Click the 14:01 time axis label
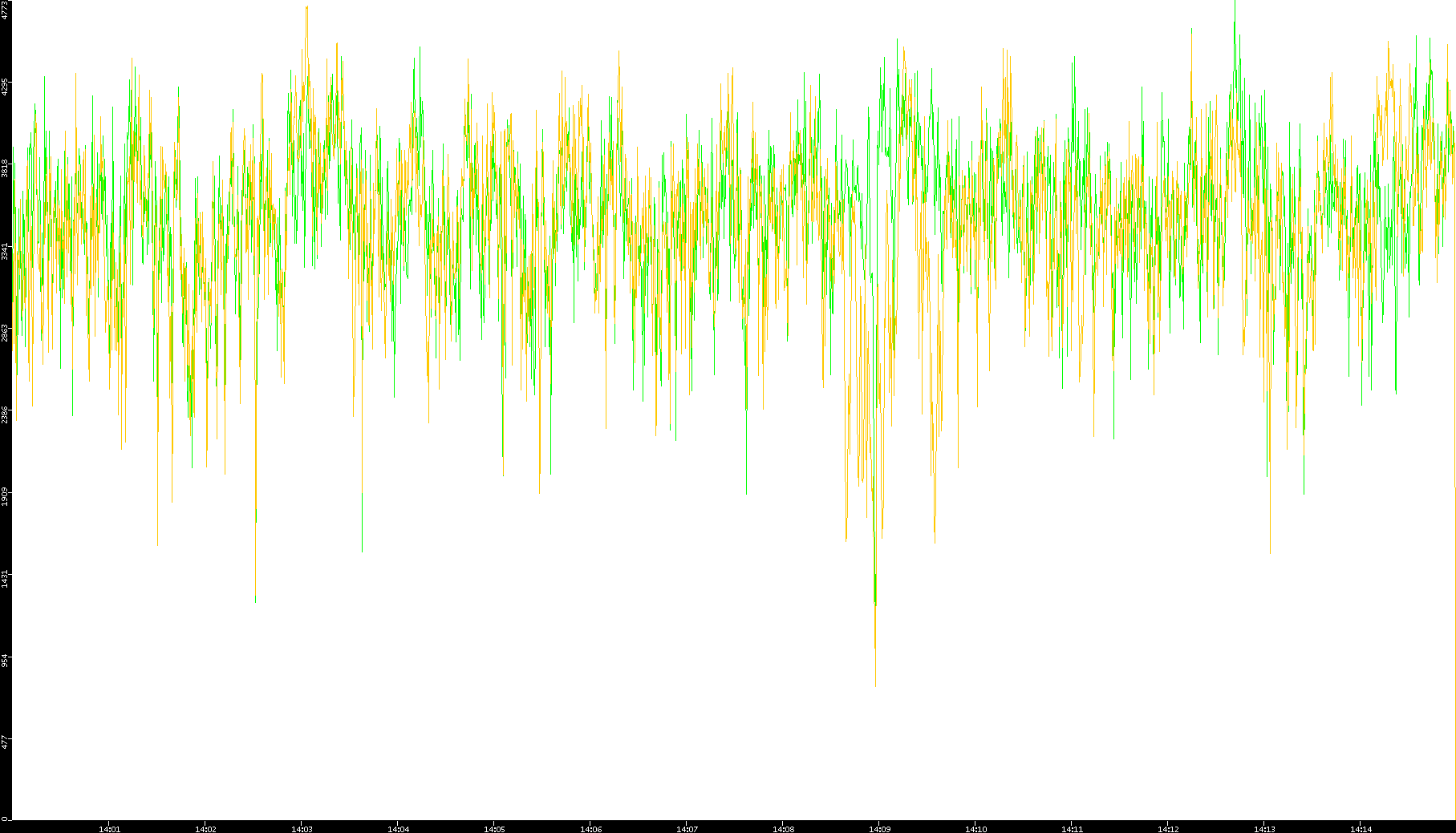 tap(109, 828)
